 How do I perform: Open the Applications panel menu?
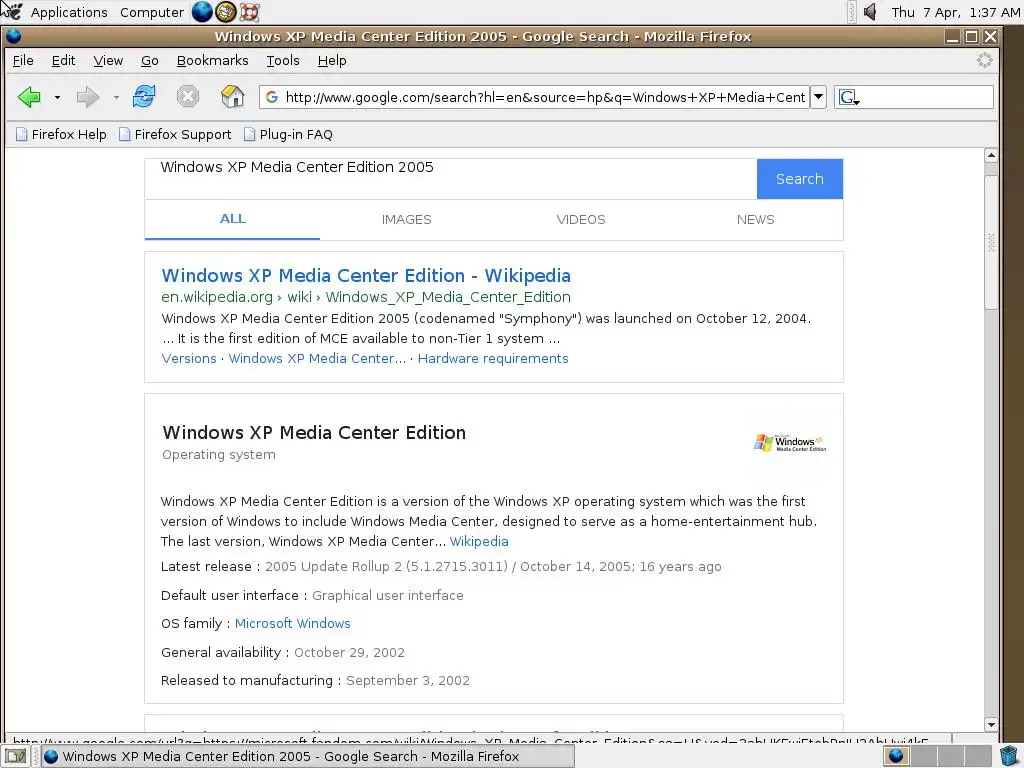[x=69, y=12]
